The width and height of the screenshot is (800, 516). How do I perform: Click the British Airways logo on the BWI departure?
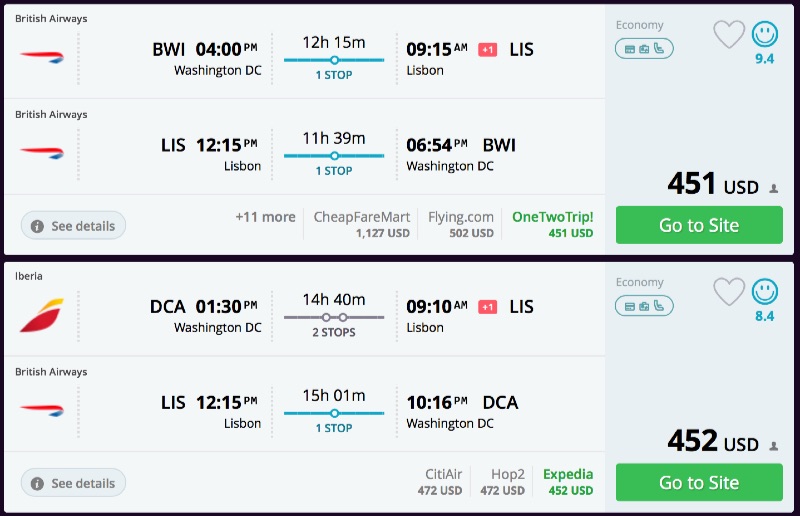click(x=41, y=57)
